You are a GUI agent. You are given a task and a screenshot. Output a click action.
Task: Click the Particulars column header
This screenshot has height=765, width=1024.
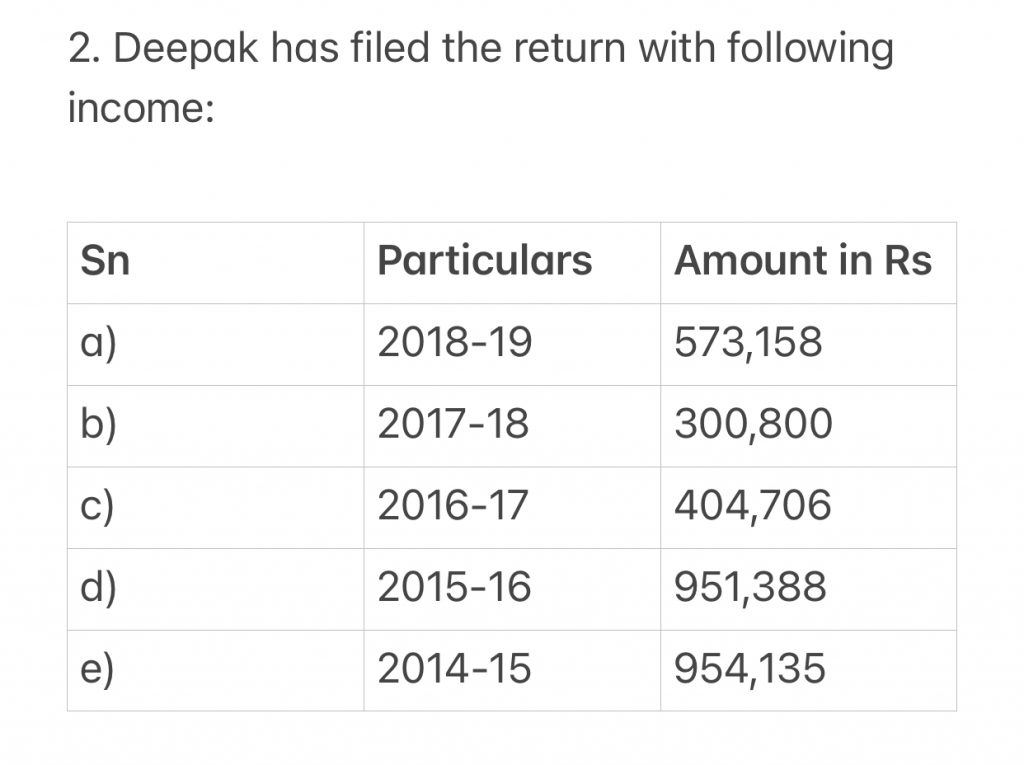[x=485, y=261]
